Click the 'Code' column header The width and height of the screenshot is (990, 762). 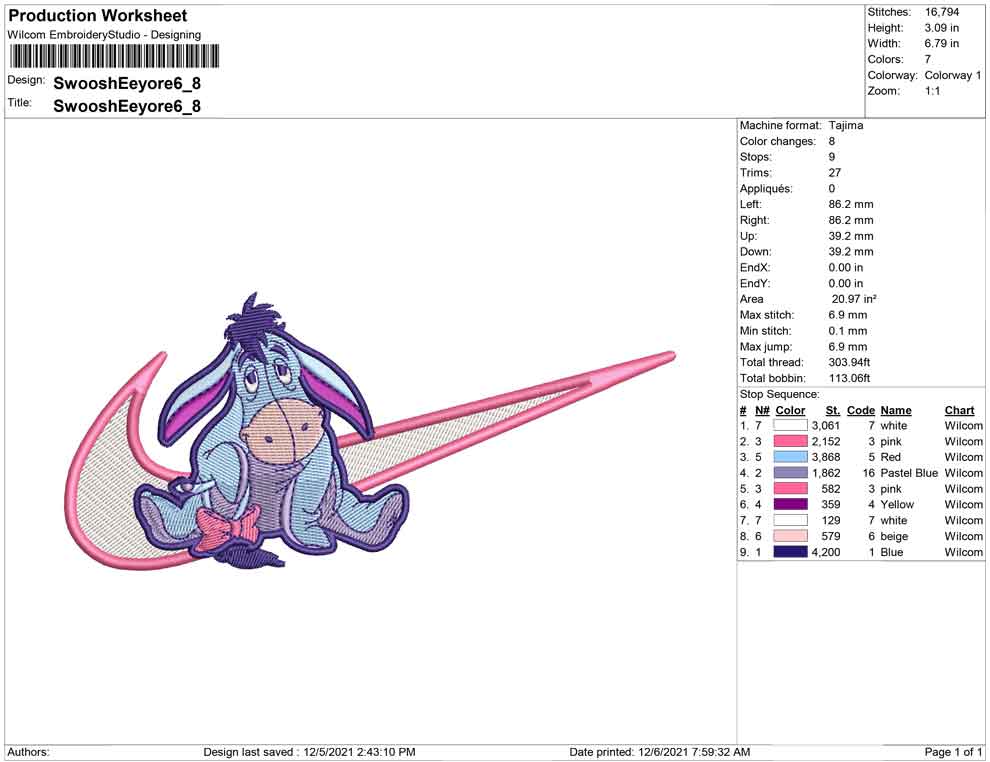pyautogui.click(x=861, y=410)
